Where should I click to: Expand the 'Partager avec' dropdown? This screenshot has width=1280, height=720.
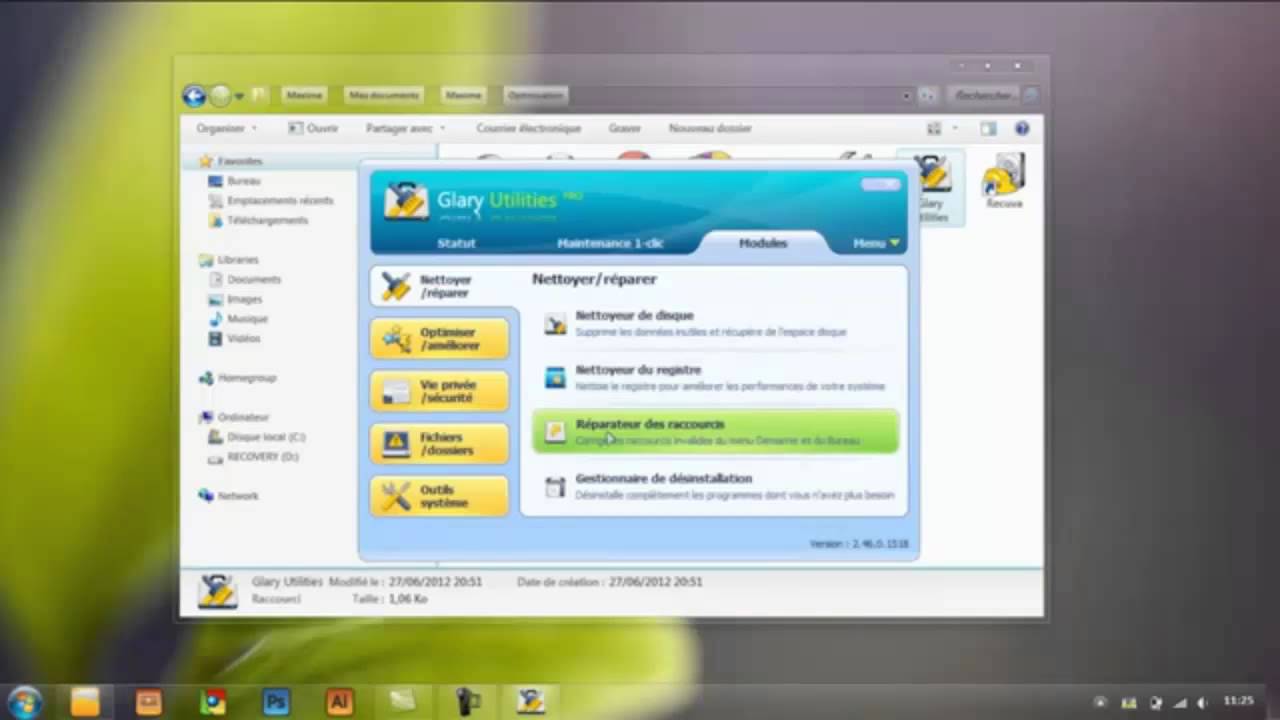coord(406,128)
